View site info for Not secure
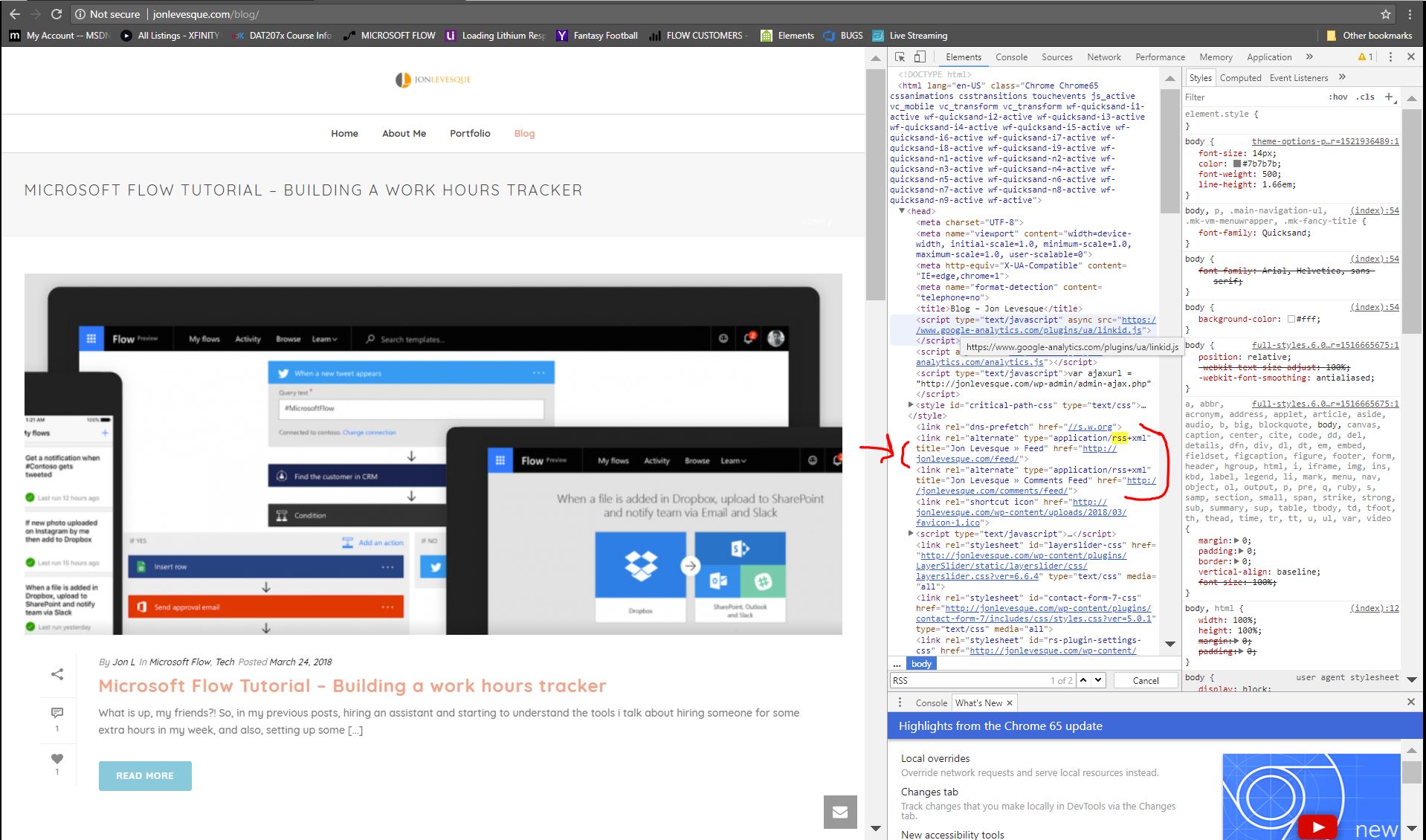1426x840 pixels. tap(107, 14)
